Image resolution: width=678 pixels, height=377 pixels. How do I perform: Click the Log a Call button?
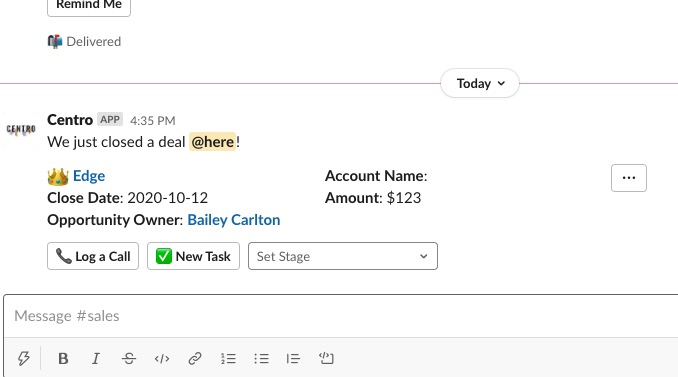(93, 256)
